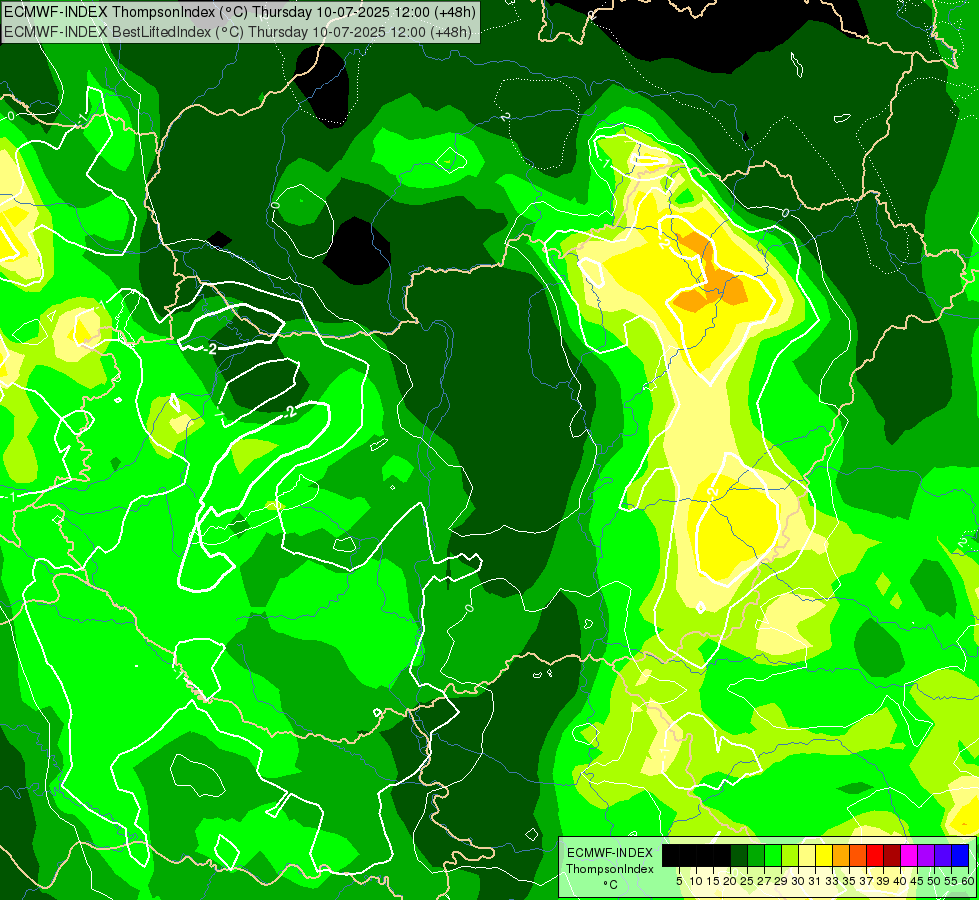This screenshot has height=900, width=979.
Task: Click the ThompsonIndex header line at top
Action: (240, 11)
